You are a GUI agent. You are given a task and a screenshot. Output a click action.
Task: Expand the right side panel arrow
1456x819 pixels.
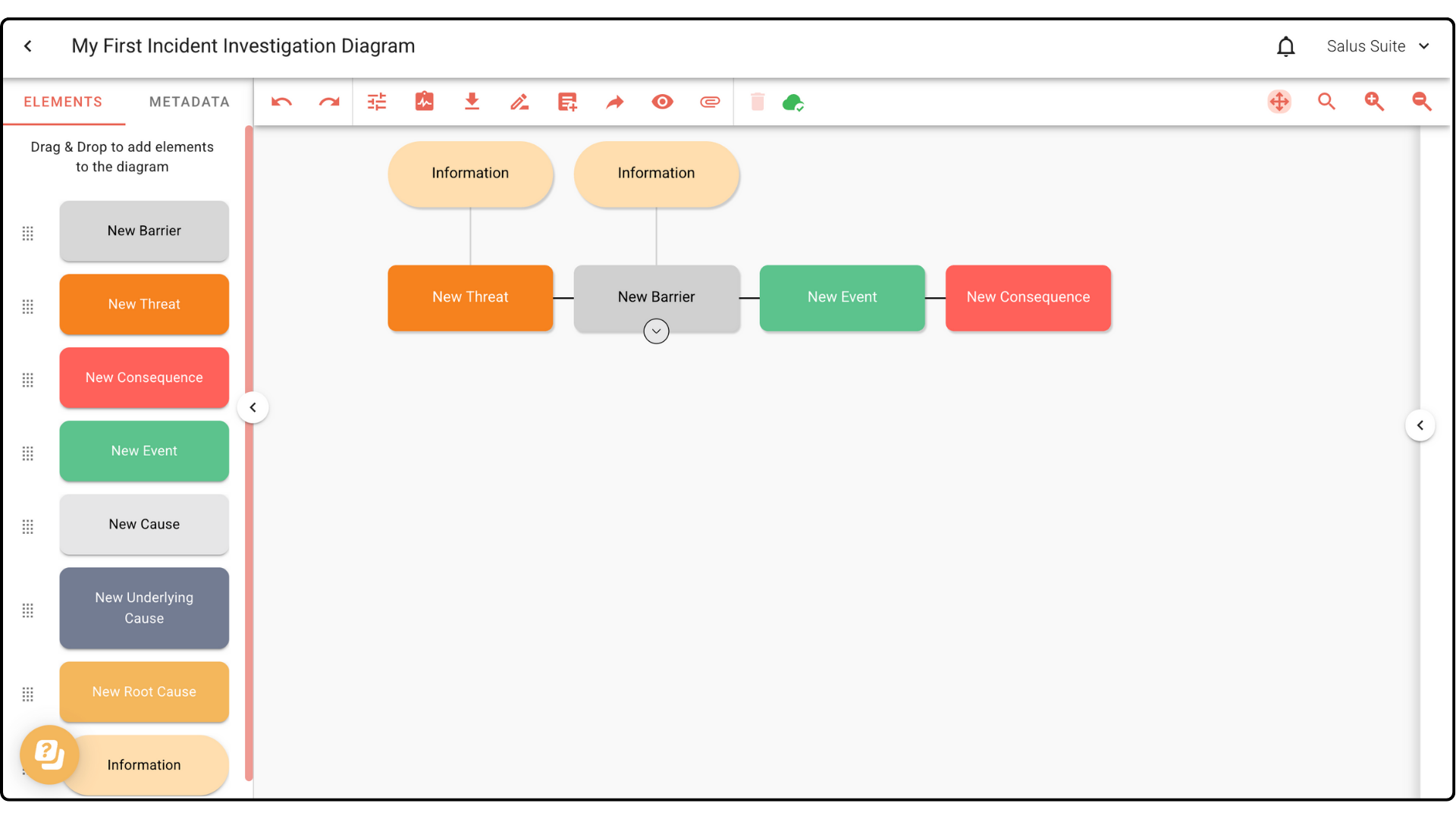(x=1420, y=425)
